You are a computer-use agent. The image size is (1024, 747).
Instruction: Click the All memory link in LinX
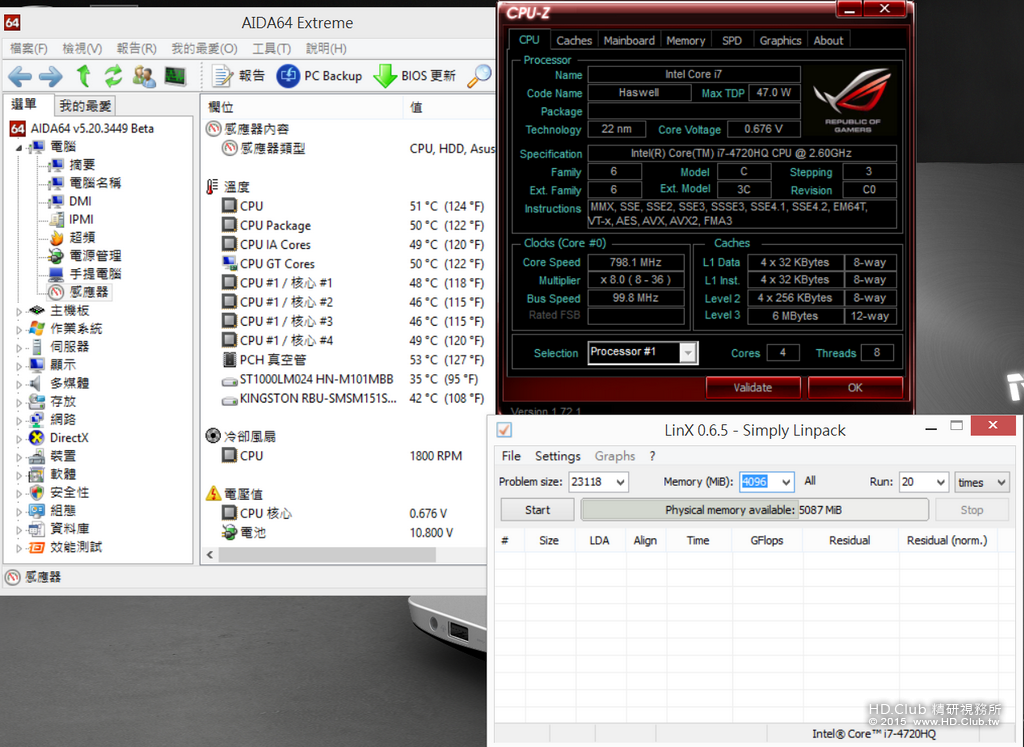click(x=810, y=481)
